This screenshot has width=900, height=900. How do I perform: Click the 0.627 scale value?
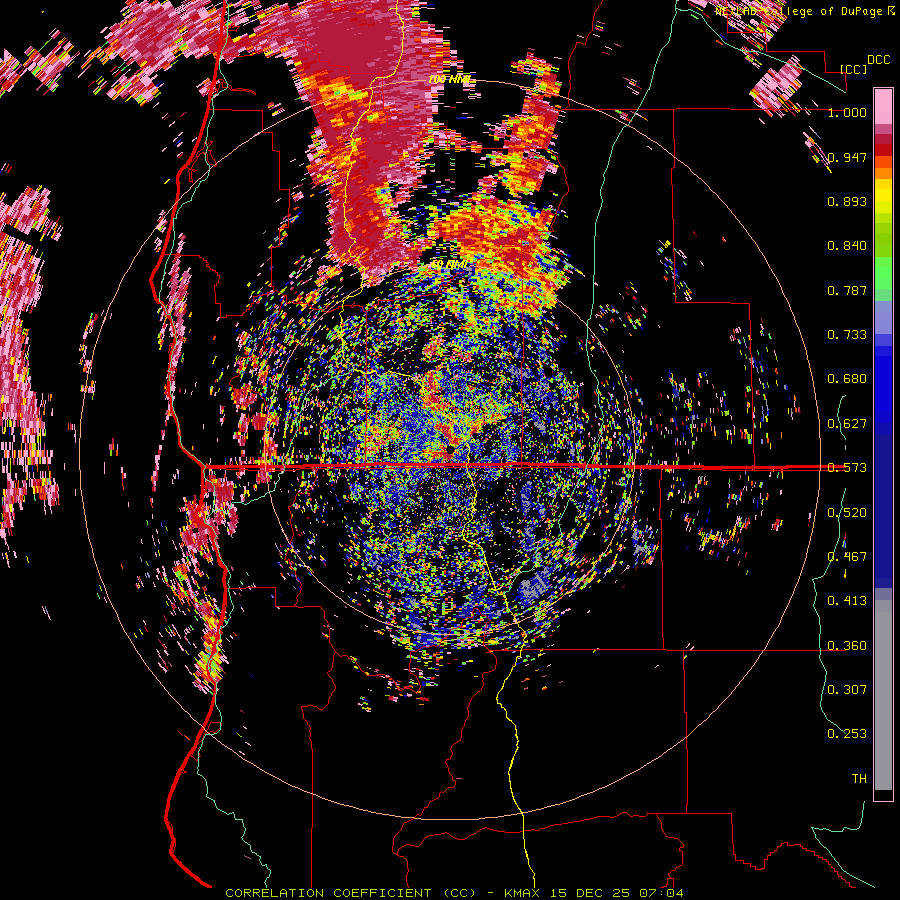click(847, 424)
